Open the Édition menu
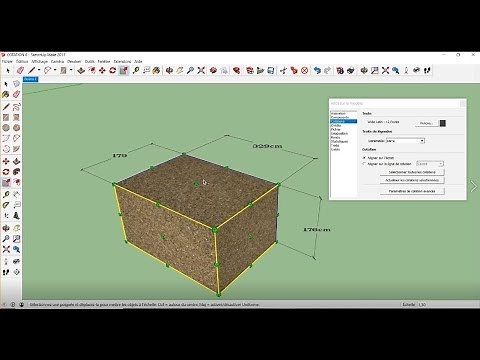Image resolution: width=480 pixels, height=360 pixels. click(22, 62)
